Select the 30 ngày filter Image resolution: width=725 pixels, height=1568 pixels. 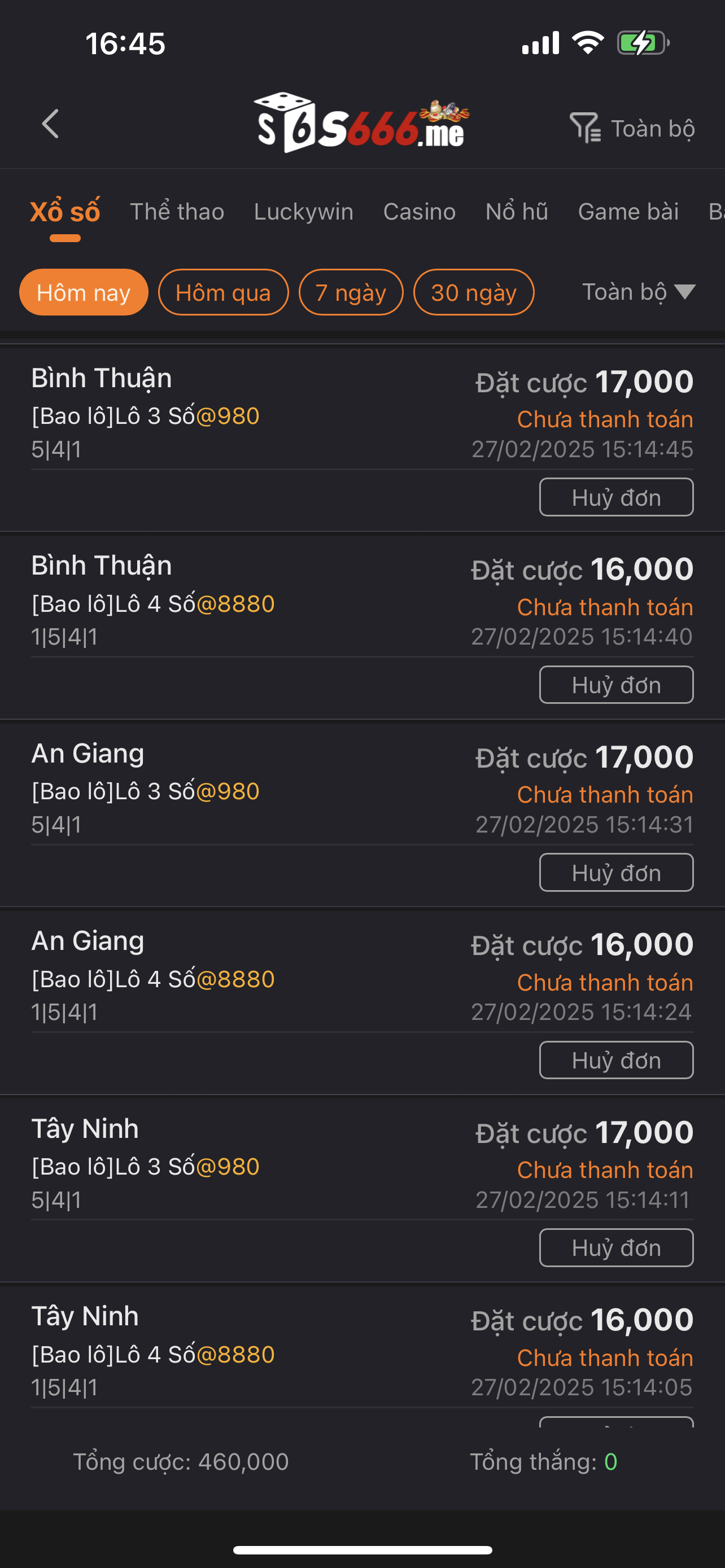tap(474, 293)
